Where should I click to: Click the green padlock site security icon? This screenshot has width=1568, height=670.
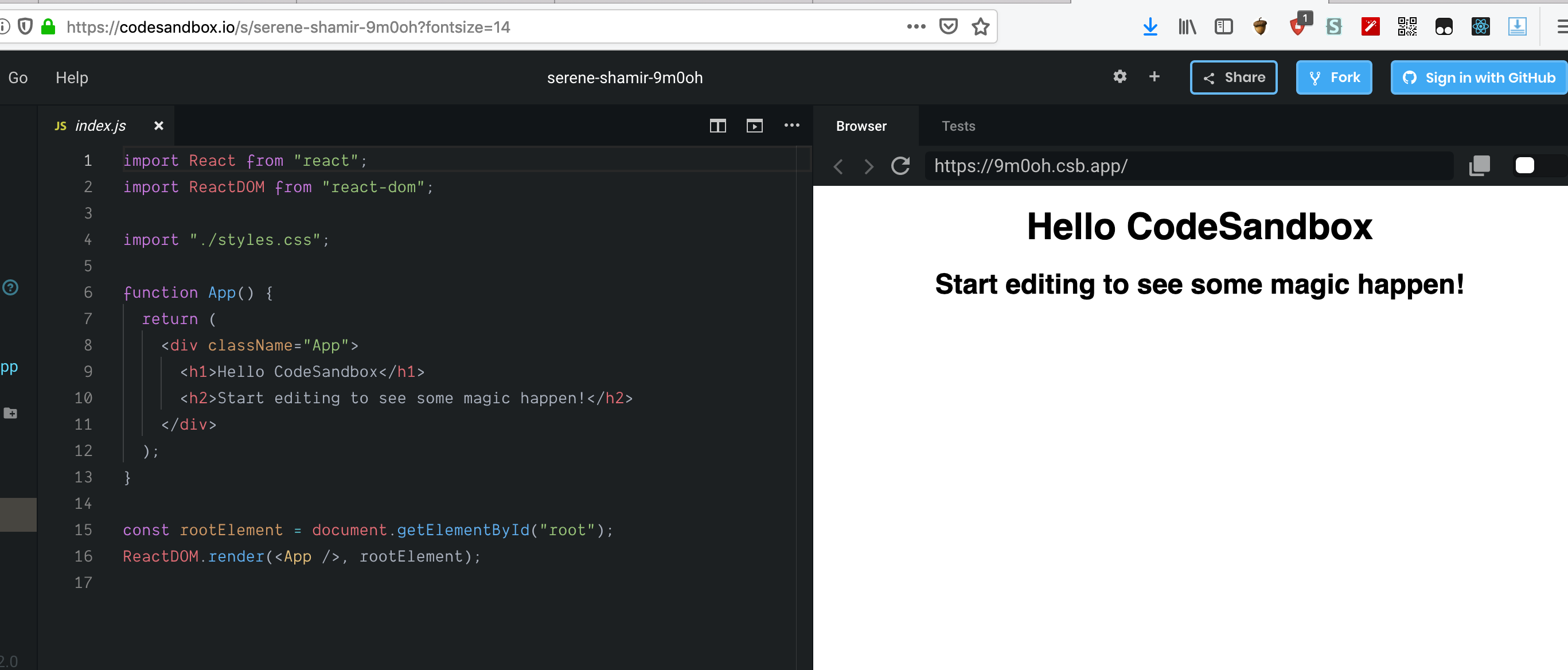tap(48, 27)
